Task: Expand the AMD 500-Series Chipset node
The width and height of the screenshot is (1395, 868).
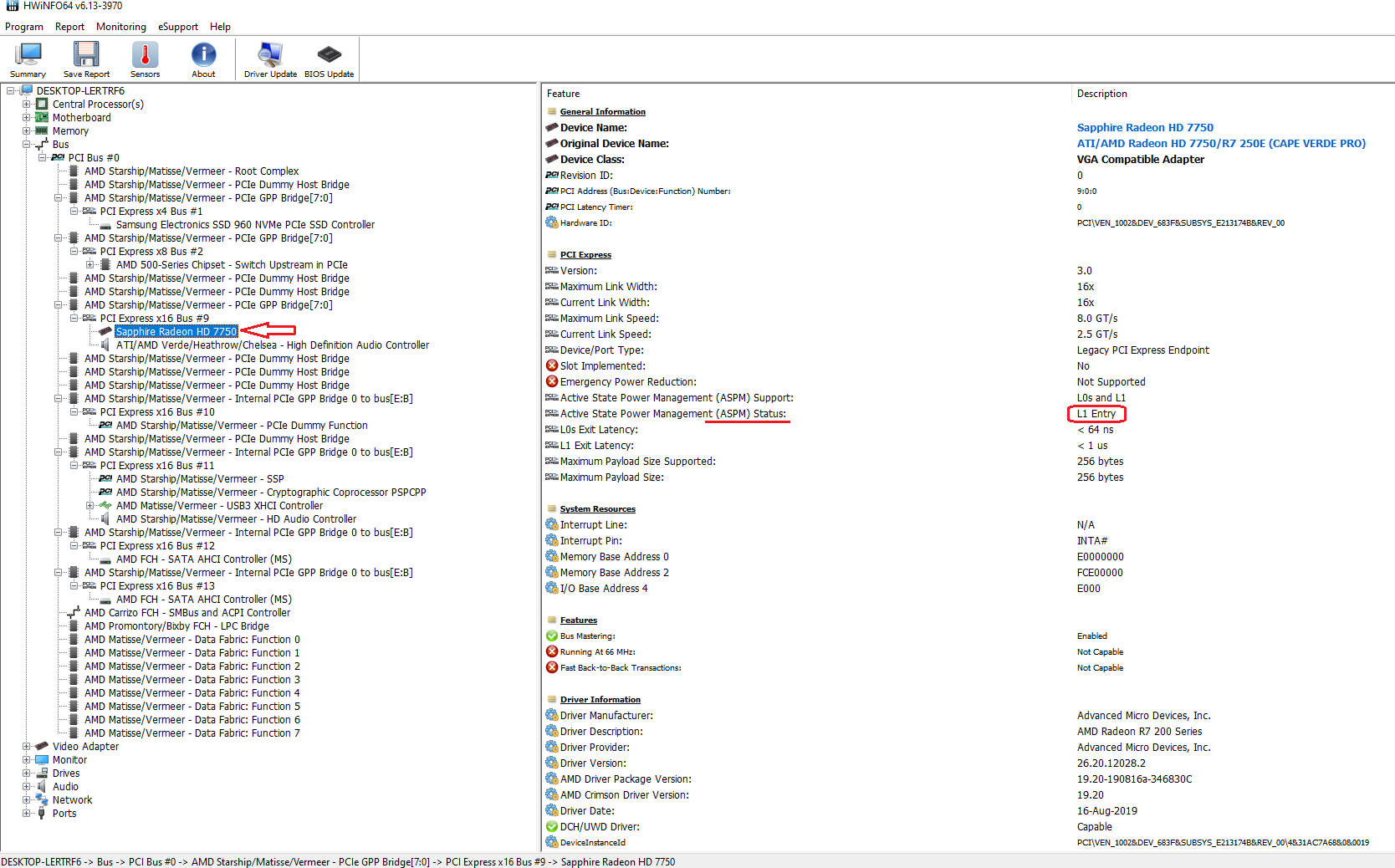Action: tap(89, 265)
